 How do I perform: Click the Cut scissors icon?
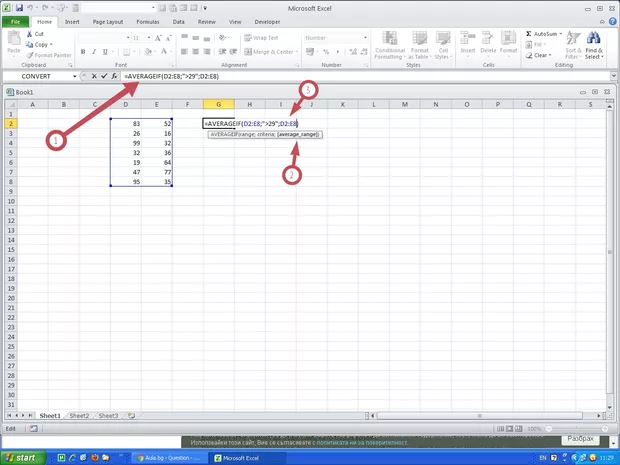[x=29, y=34]
